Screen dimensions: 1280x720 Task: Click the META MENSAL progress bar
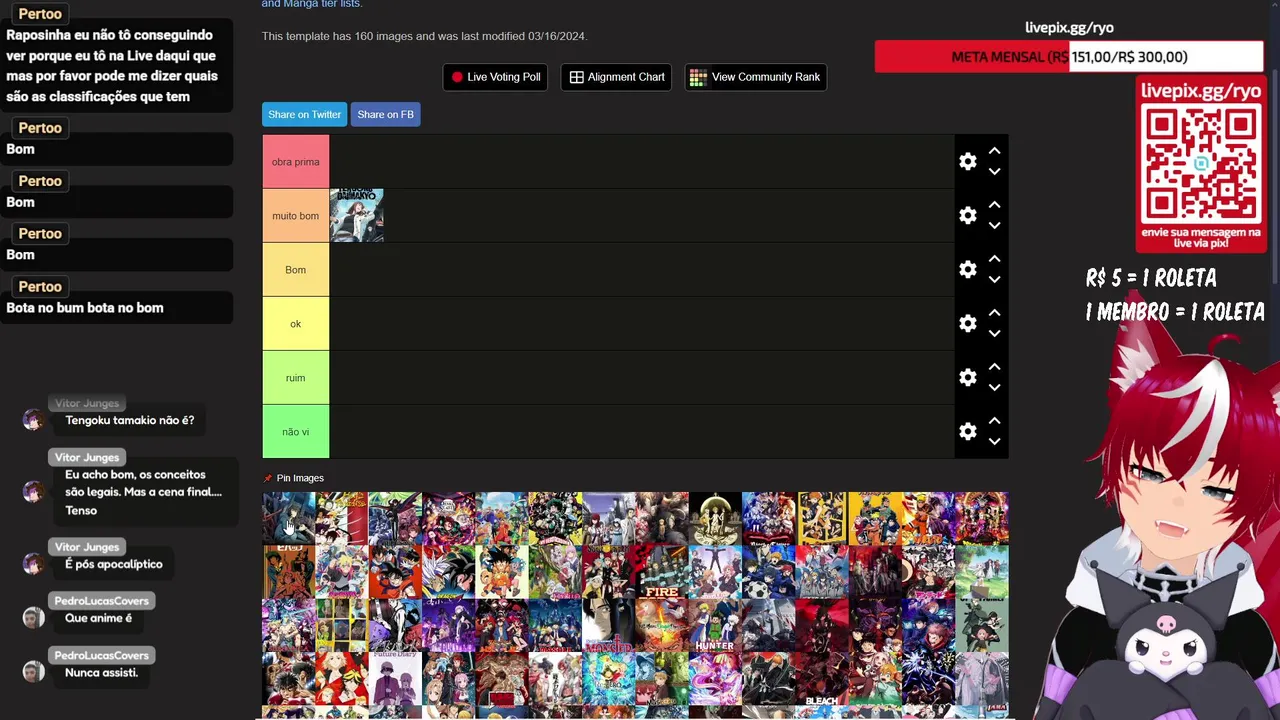point(1069,57)
